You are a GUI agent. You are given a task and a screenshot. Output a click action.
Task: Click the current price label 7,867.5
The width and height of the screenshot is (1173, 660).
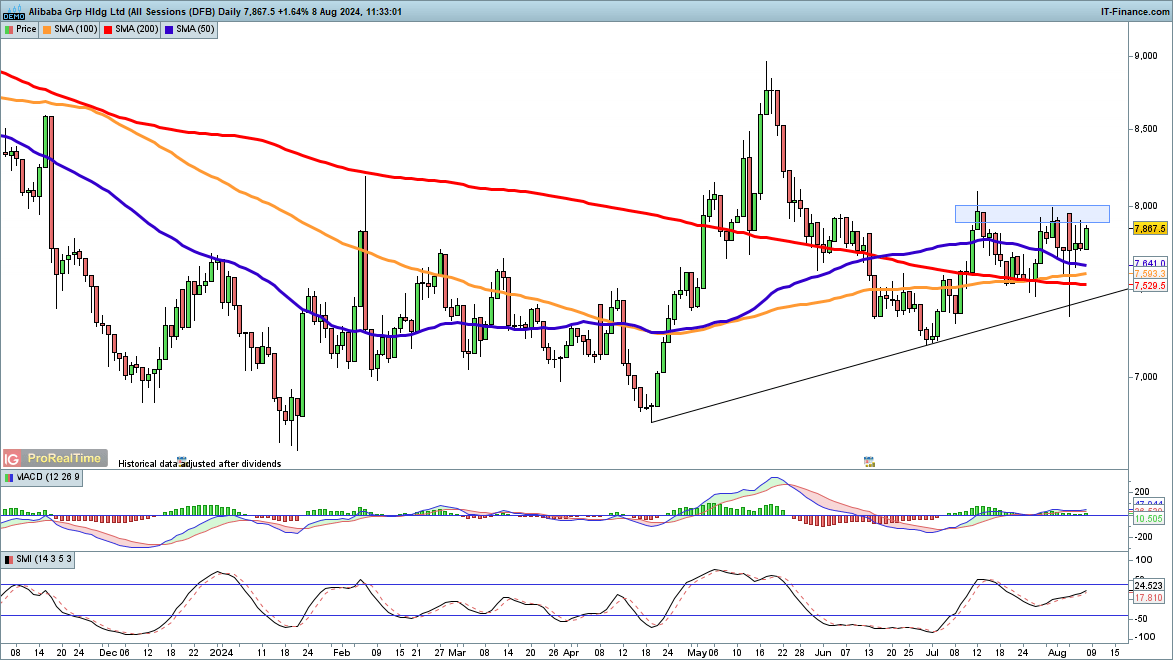[x=1151, y=229]
